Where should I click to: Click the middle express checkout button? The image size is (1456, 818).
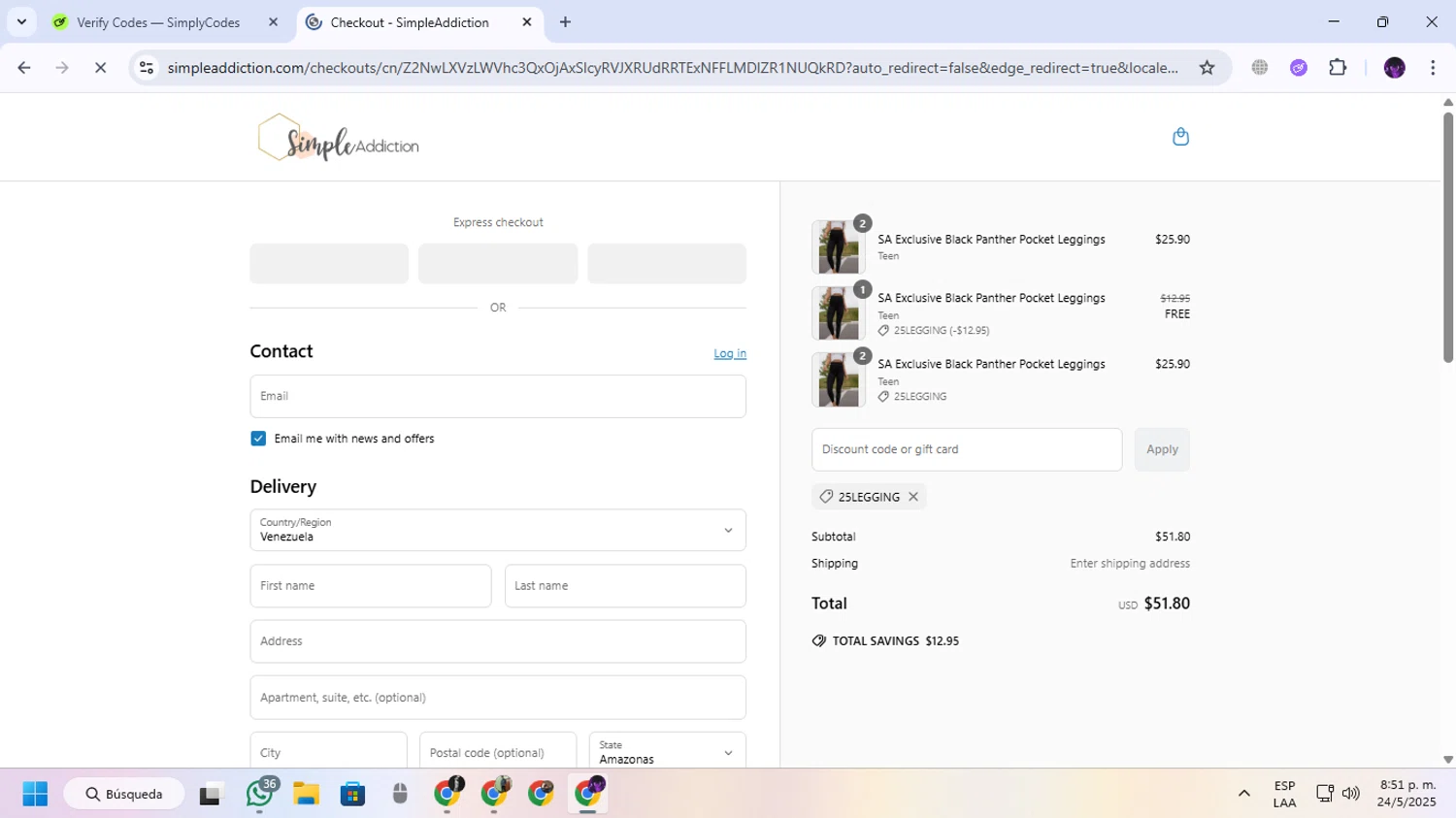[498, 264]
